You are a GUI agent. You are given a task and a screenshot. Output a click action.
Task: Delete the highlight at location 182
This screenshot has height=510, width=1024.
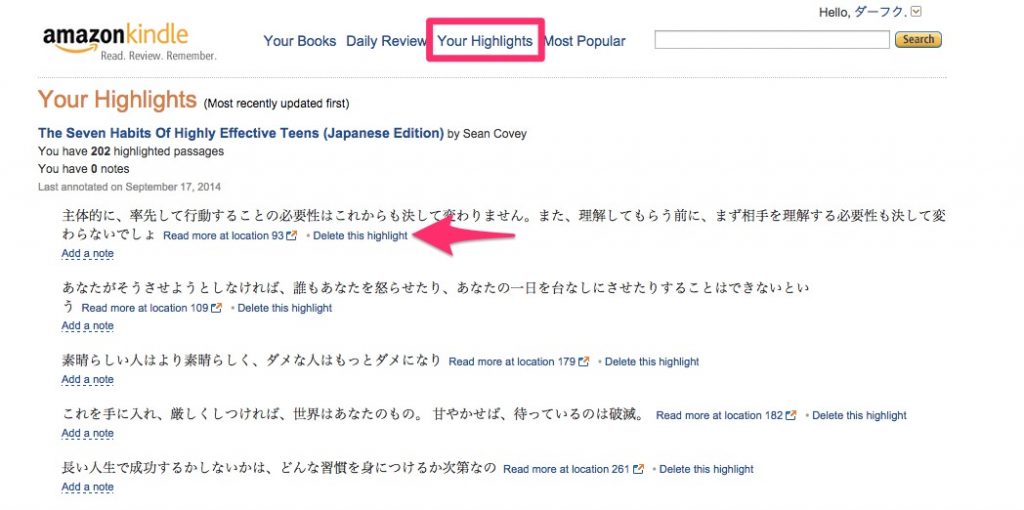[859, 415]
